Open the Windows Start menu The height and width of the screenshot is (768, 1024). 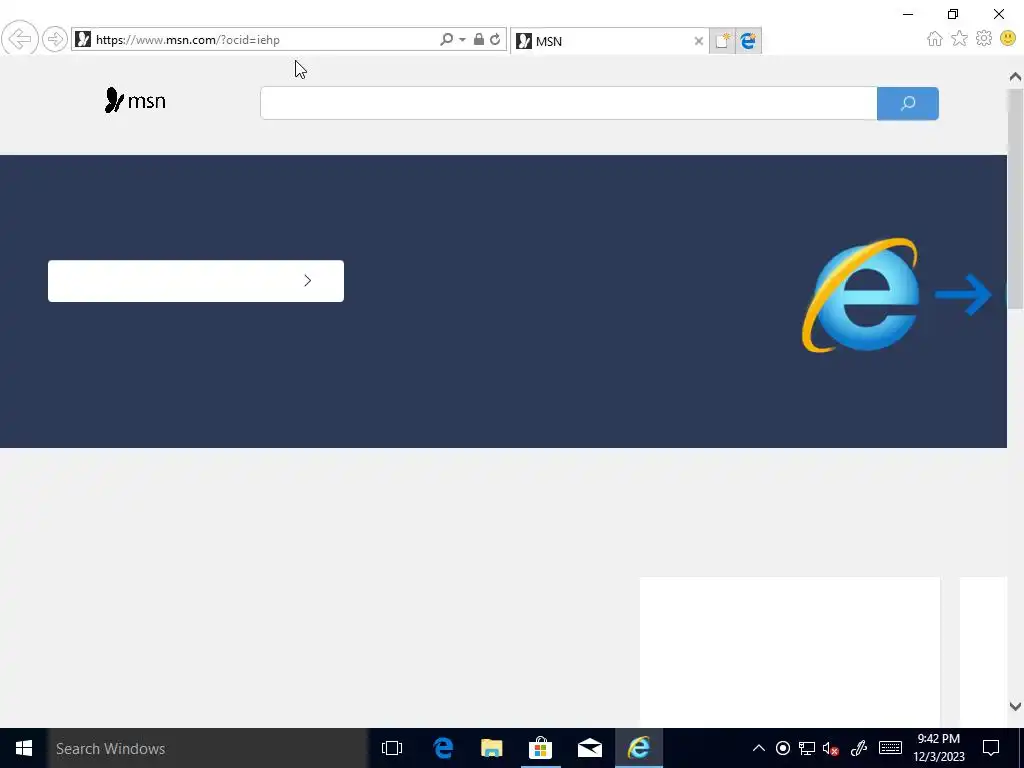click(x=24, y=748)
